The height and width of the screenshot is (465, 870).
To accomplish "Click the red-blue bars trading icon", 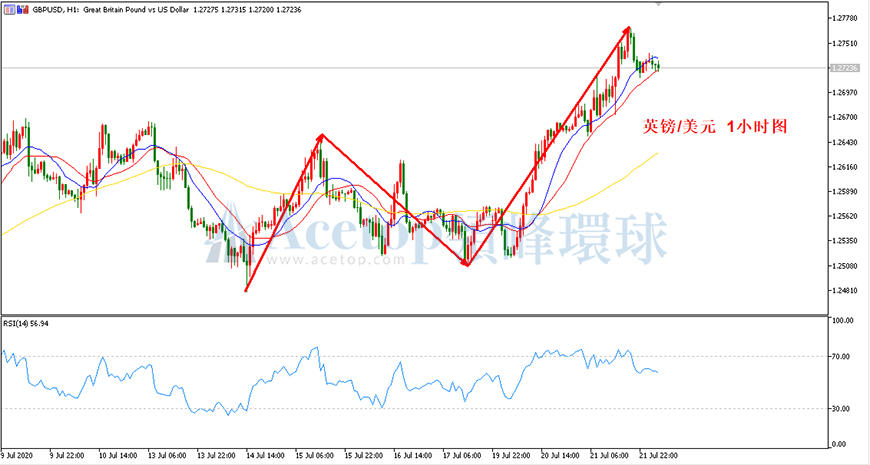I will [x=22, y=9].
